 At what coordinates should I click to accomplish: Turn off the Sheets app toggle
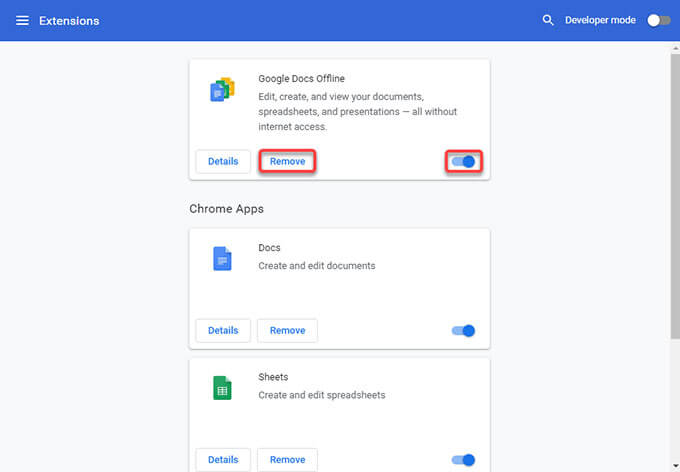click(463, 460)
